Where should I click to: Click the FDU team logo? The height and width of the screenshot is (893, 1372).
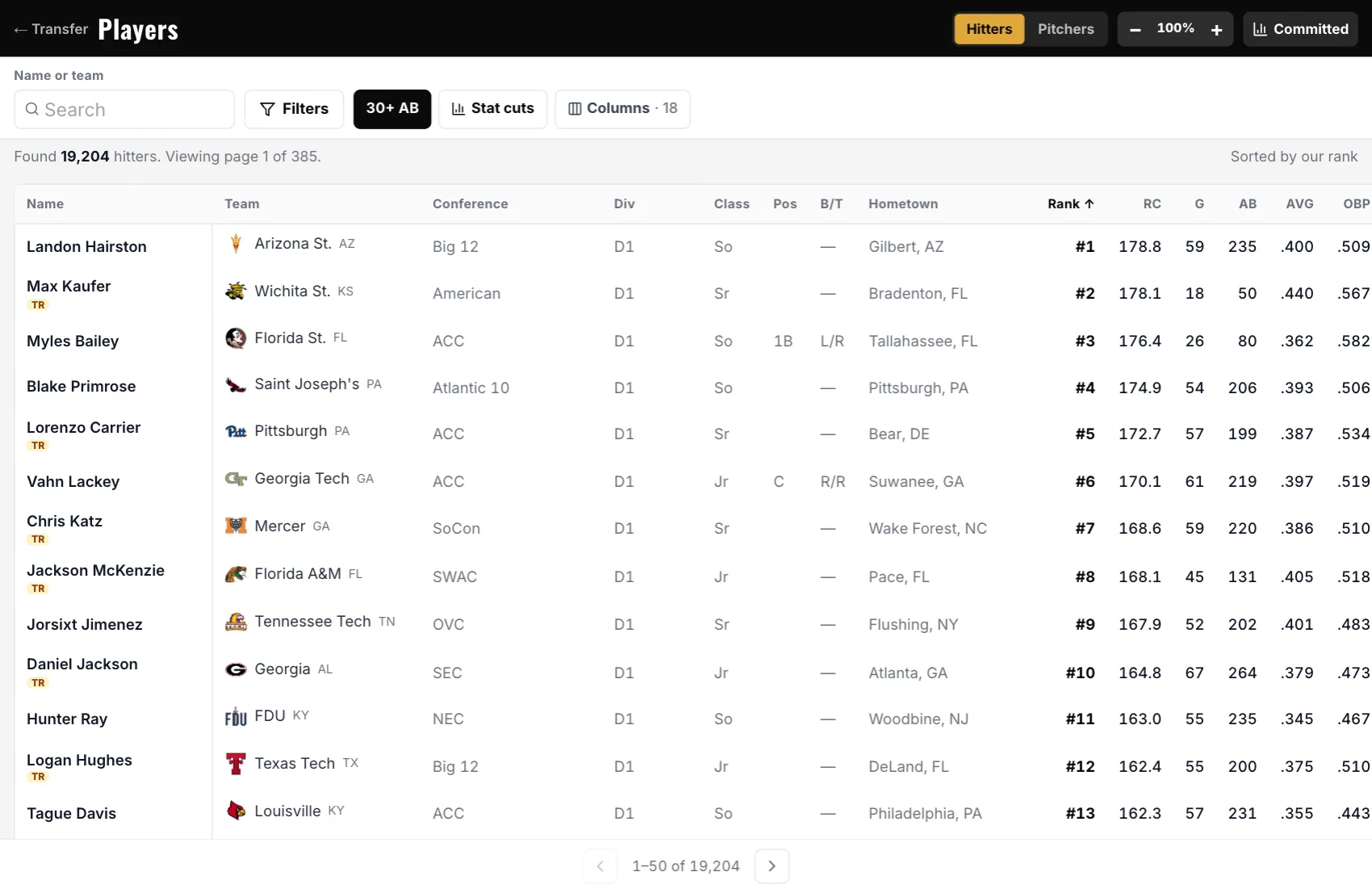(x=236, y=716)
